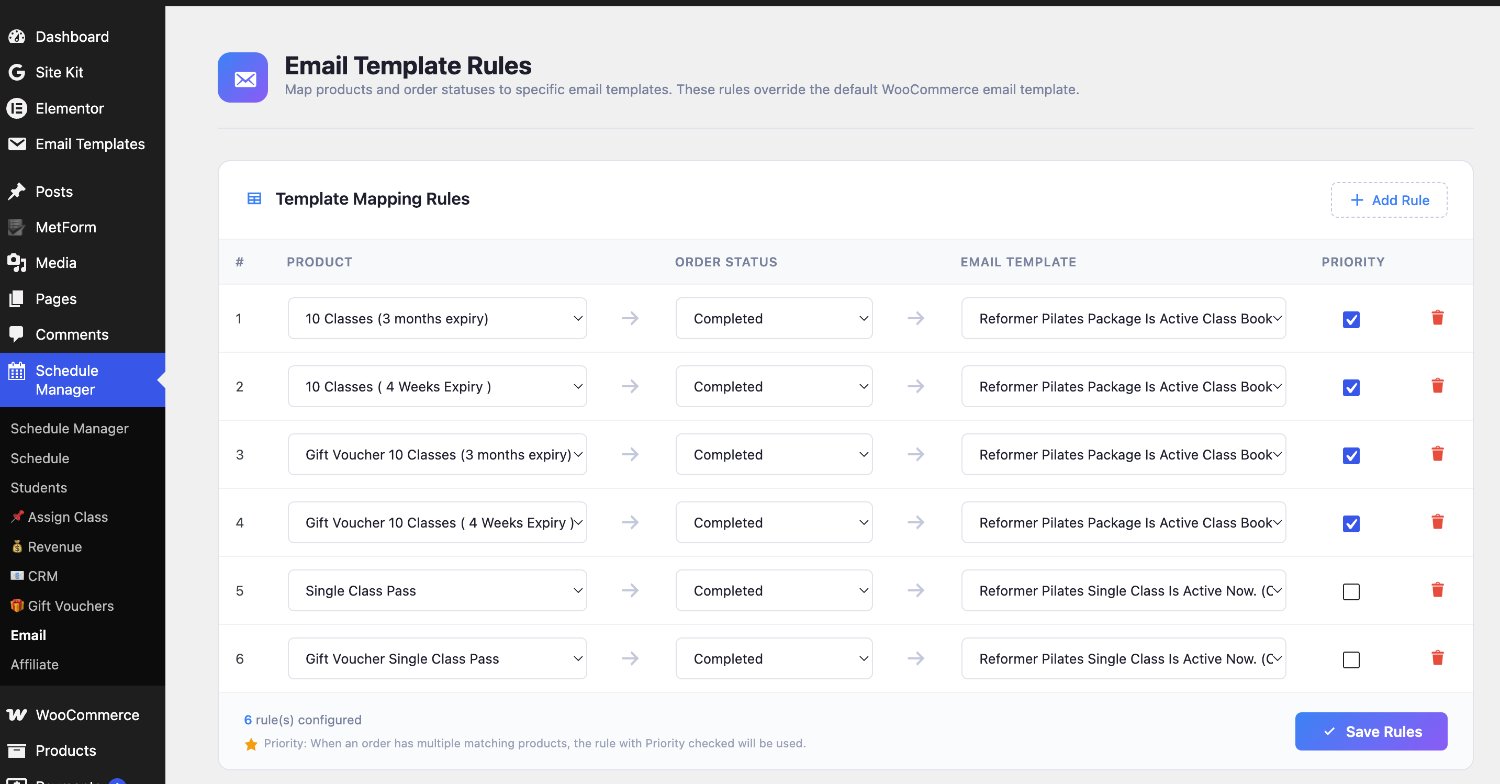1500x784 pixels.
Task: Uncheck priority for rule 2
Action: click(x=1351, y=388)
